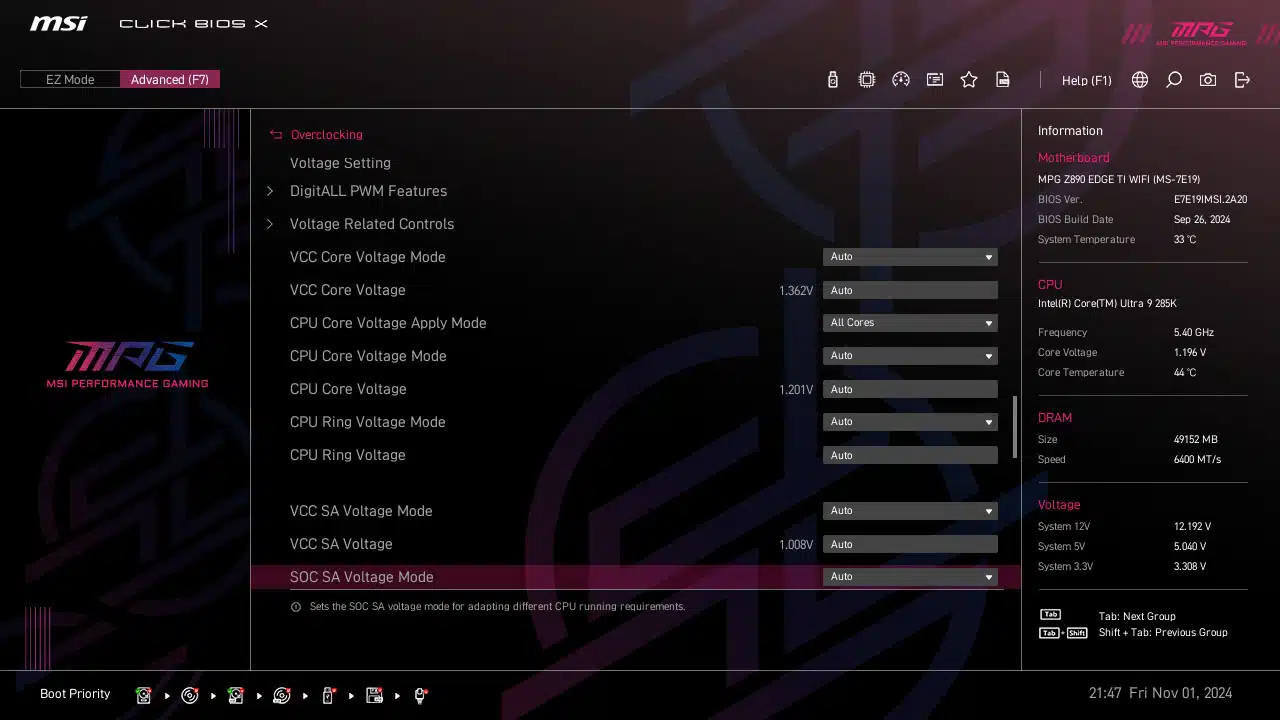
Task: Select Advanced (F7) mode
Action: click(170, 80)
